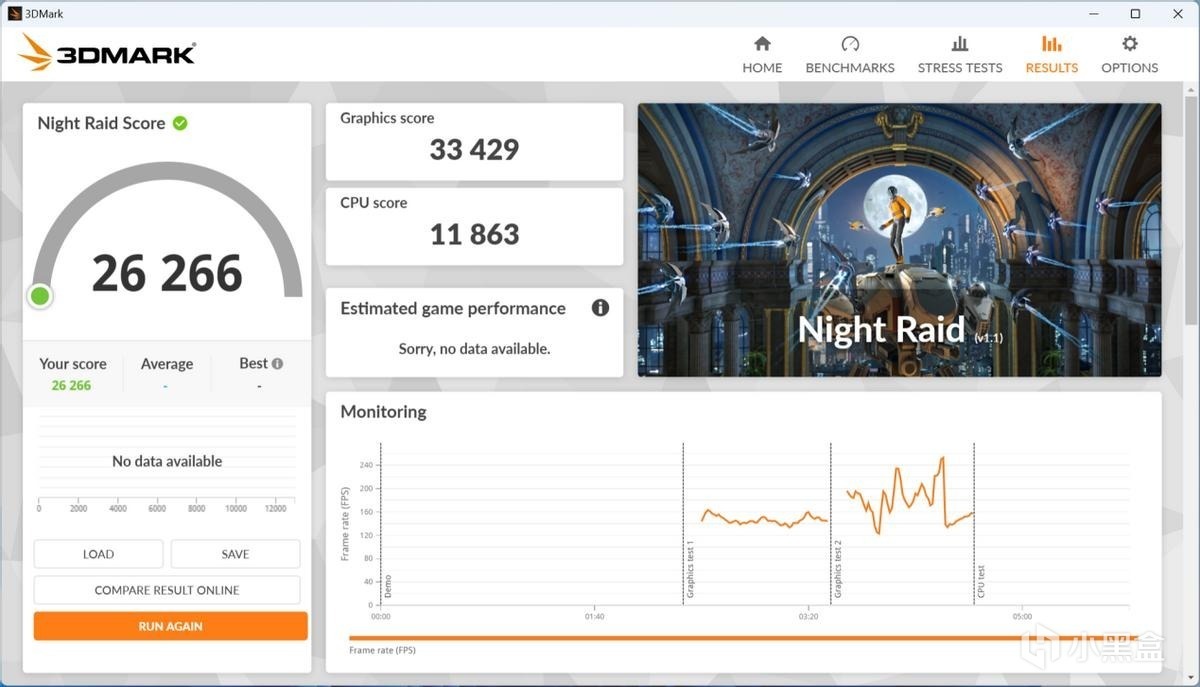Click the Average column label
The width and height of the screenshot is (1200, 687).
pyautogui.click(x=167, y=364)
